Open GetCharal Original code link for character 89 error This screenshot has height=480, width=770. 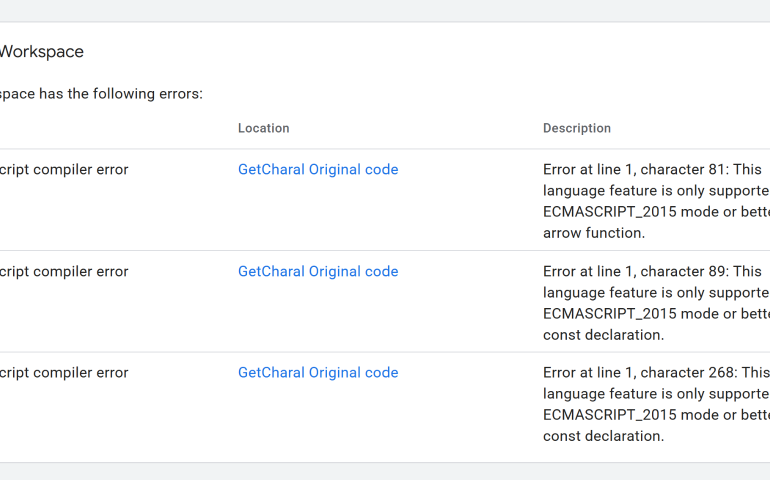pos(318,271)
